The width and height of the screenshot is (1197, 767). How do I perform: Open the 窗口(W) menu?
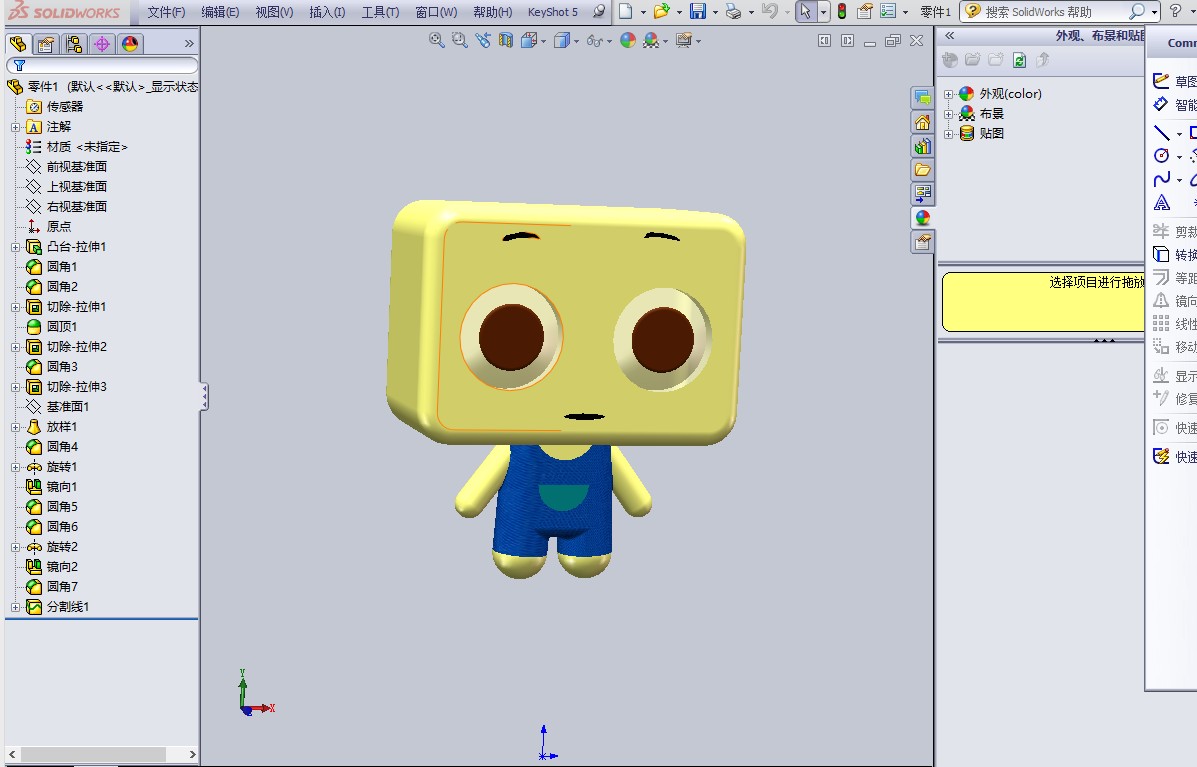(436, 12)
